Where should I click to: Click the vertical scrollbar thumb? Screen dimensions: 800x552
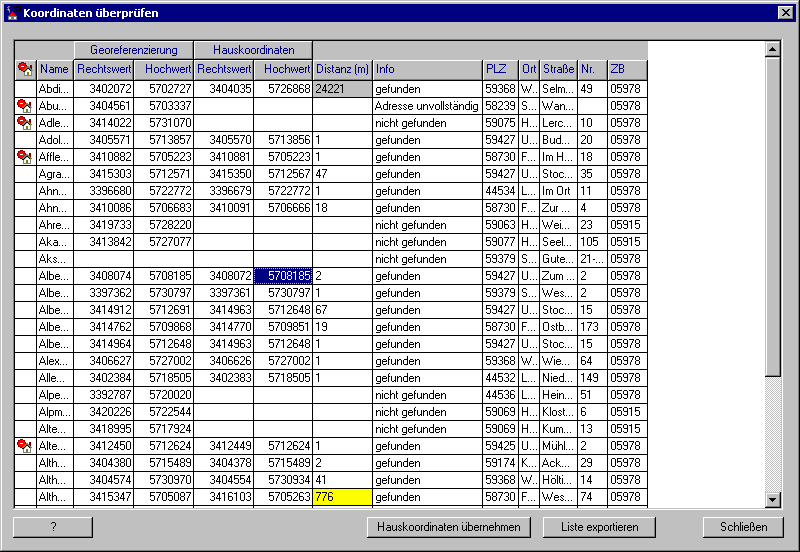click(772, 217)
